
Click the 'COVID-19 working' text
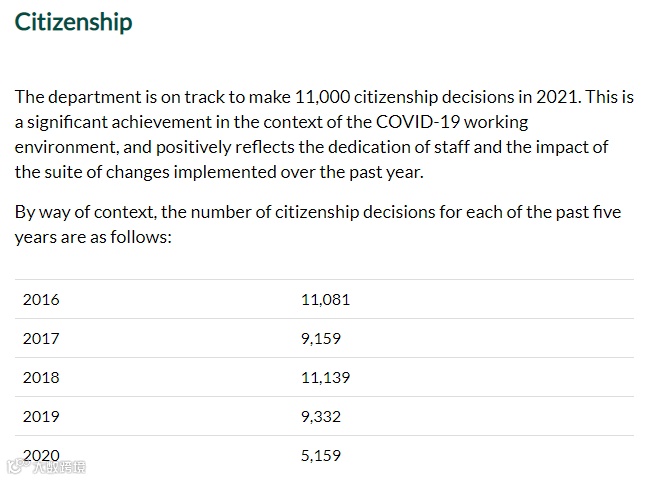(452, 122)
